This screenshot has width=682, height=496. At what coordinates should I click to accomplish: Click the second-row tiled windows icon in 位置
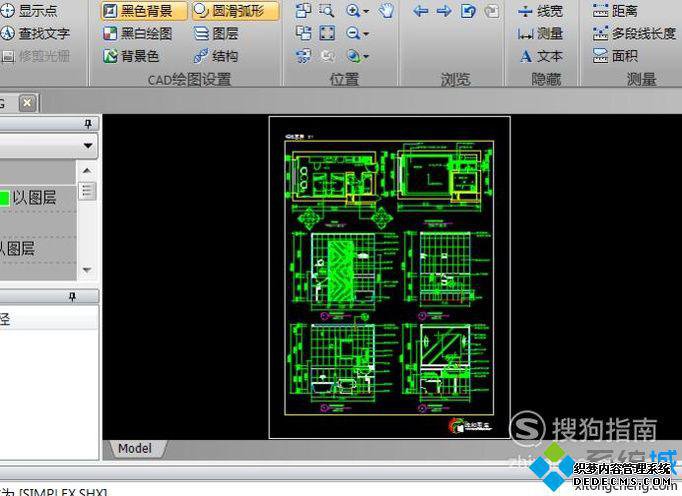tap(303, 33)
